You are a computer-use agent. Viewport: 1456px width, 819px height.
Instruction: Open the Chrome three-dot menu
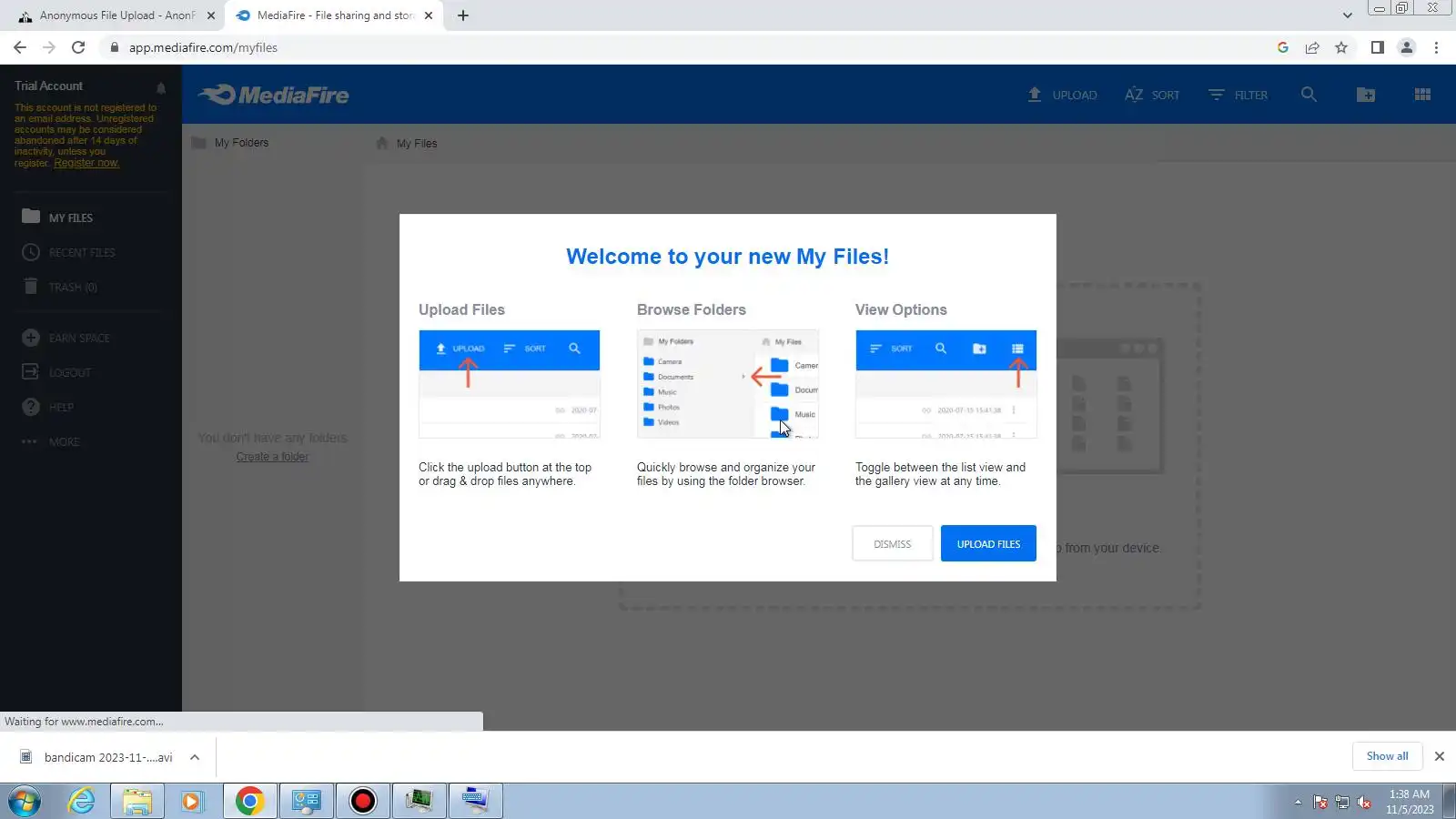pyautogui.click(x=1437, y=47)
